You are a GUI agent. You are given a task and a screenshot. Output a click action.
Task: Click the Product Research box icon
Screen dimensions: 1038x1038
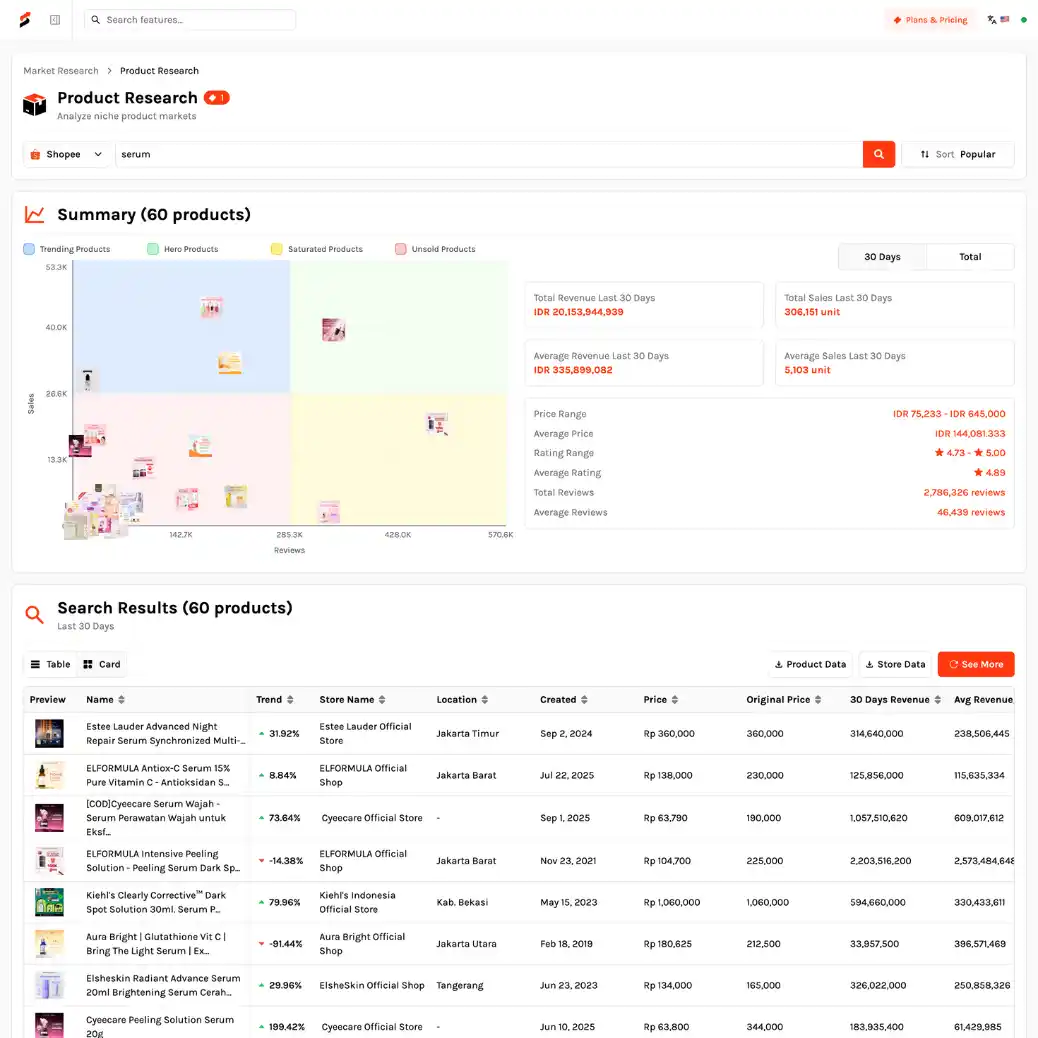[35, 104]
